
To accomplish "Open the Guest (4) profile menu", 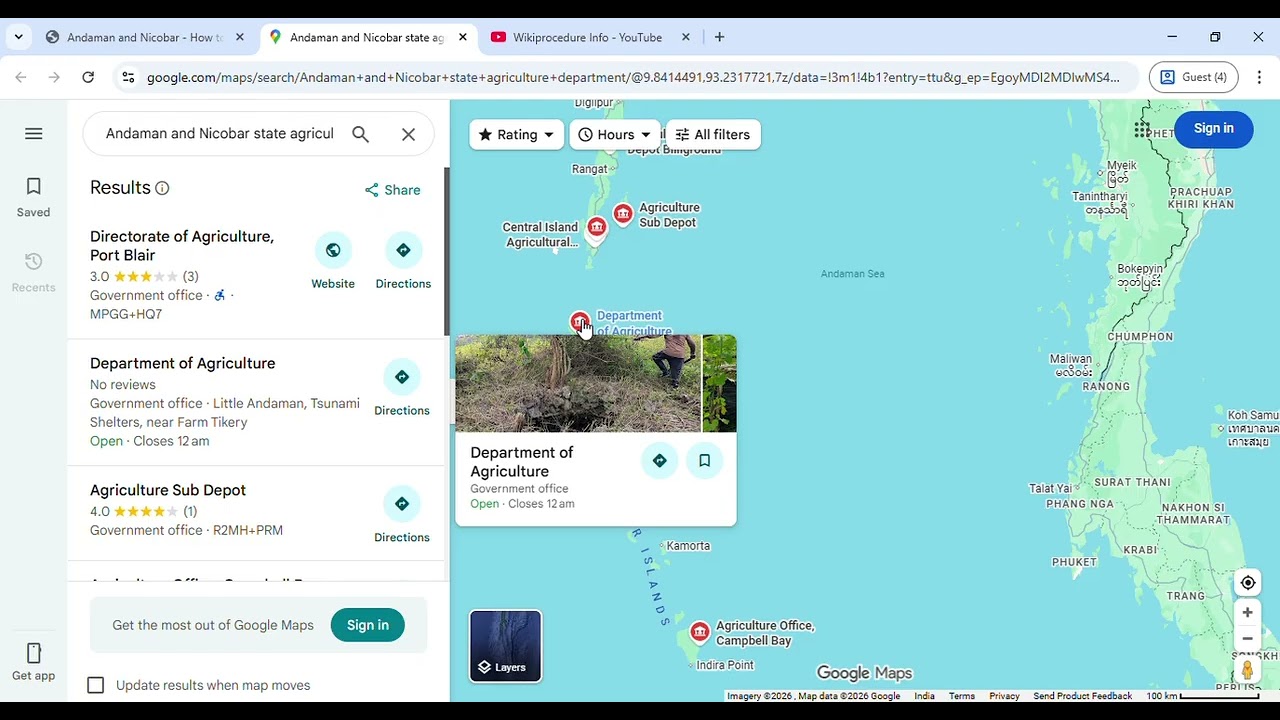I will (1194, 77).
